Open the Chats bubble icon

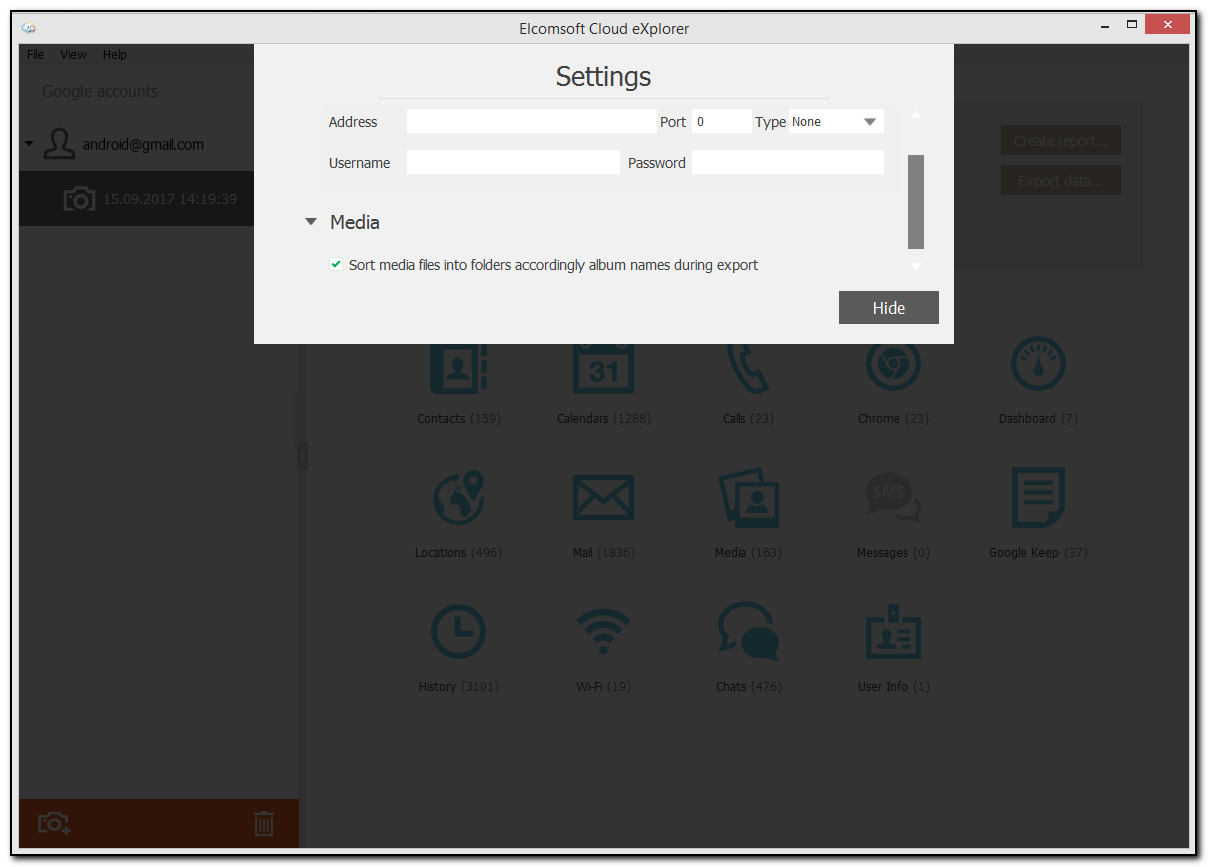748,632
